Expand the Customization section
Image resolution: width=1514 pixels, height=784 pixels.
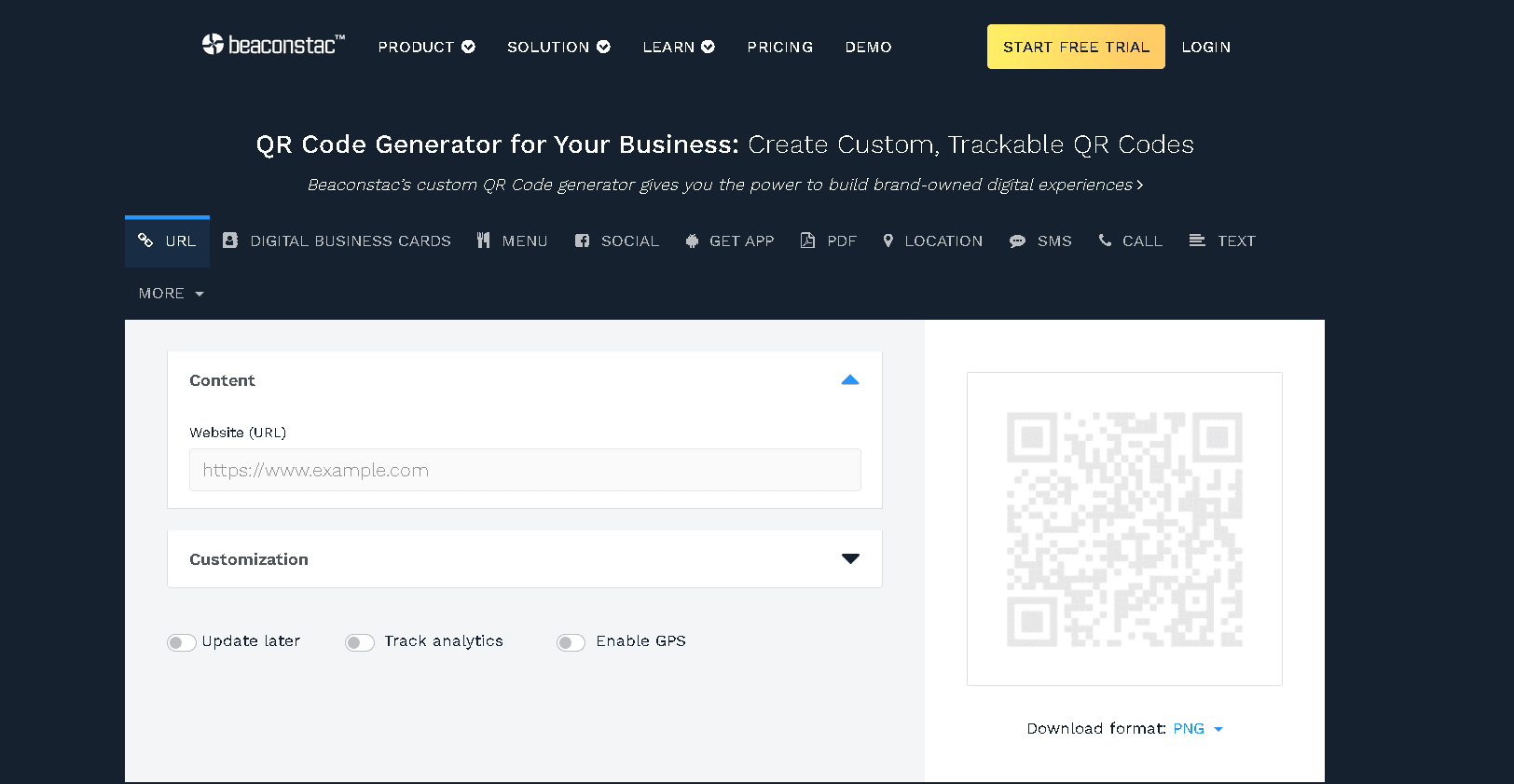coord(850,559)
